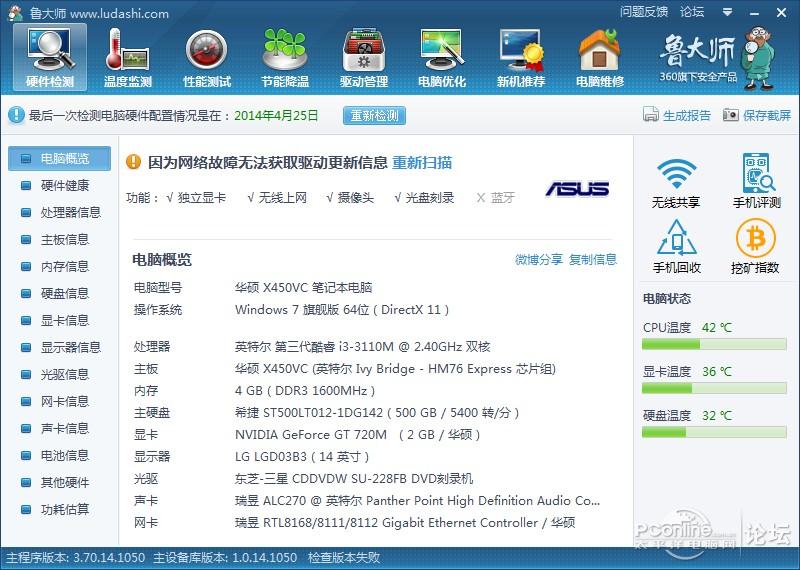
Task: Click the 摄像头 feature indicator
Action: (x=349, y=197)
